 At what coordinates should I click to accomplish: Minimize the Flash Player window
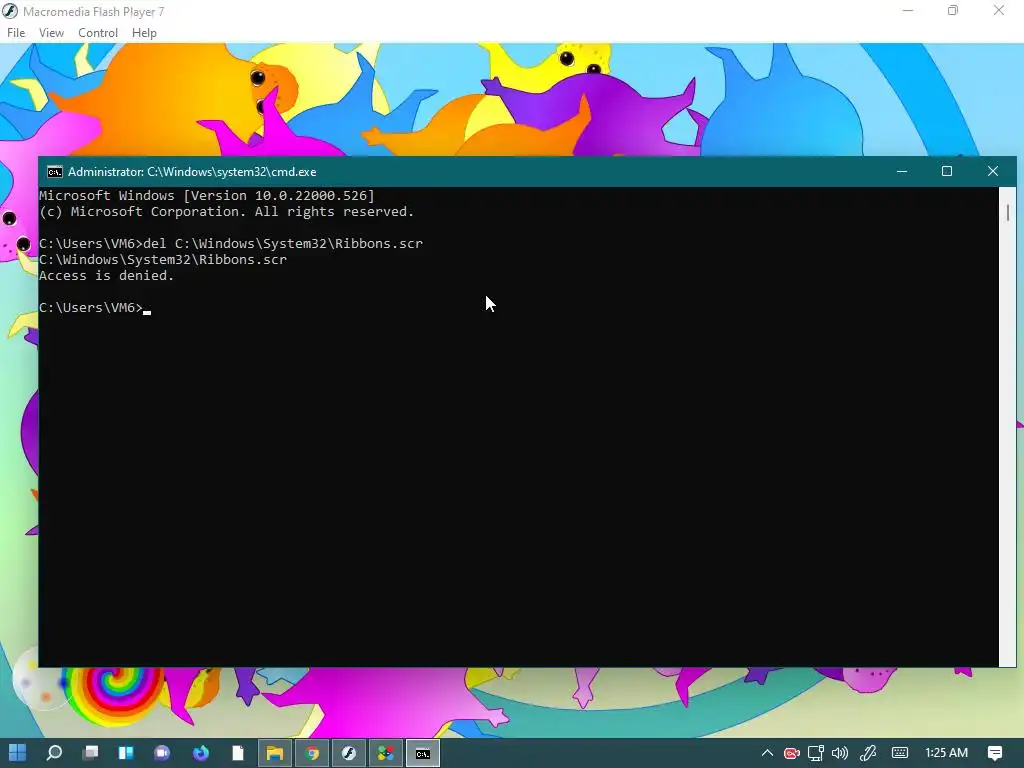tap(907, 10)
